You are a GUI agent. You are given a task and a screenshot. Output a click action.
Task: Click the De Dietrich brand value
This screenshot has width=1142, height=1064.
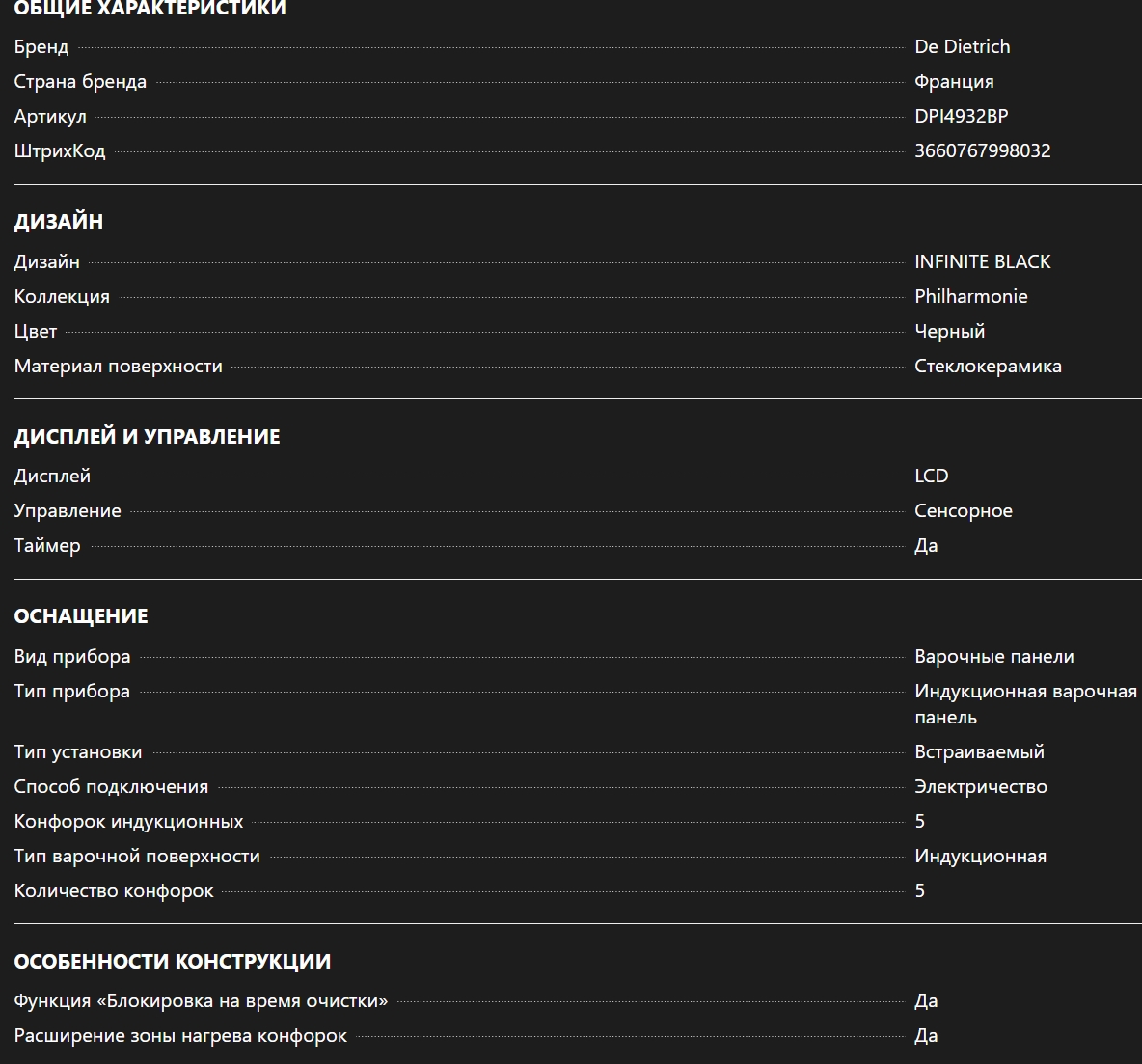coord(962,46)
